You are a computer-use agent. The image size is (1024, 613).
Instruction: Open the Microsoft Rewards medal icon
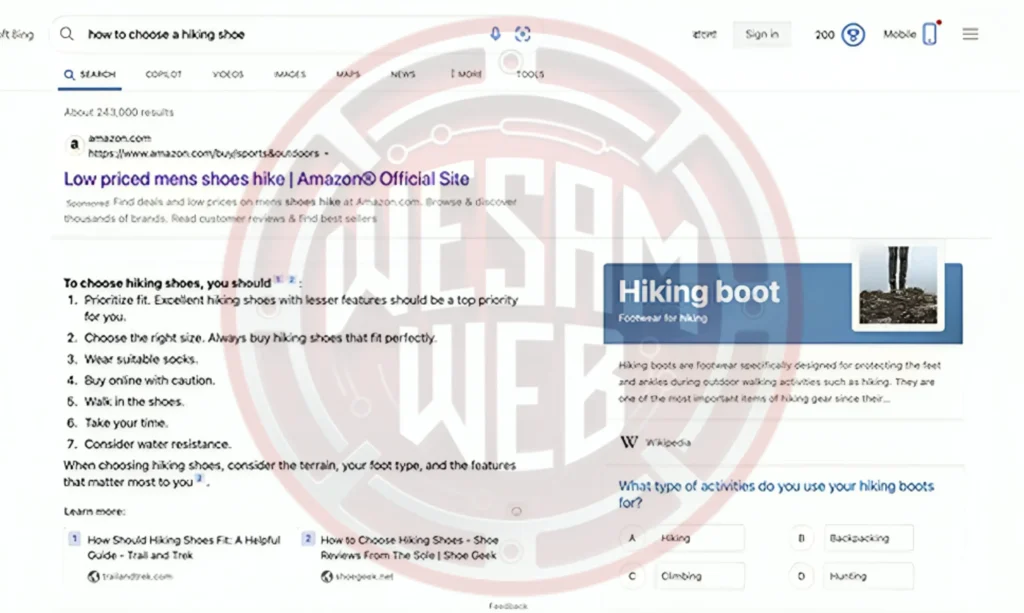853,35
